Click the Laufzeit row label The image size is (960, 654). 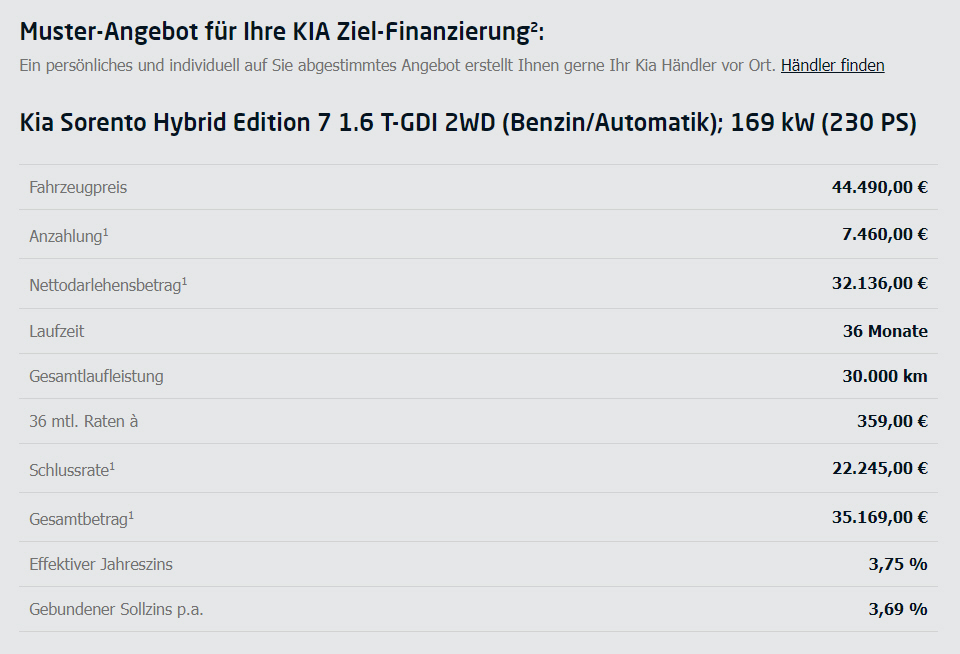[57, 331]
